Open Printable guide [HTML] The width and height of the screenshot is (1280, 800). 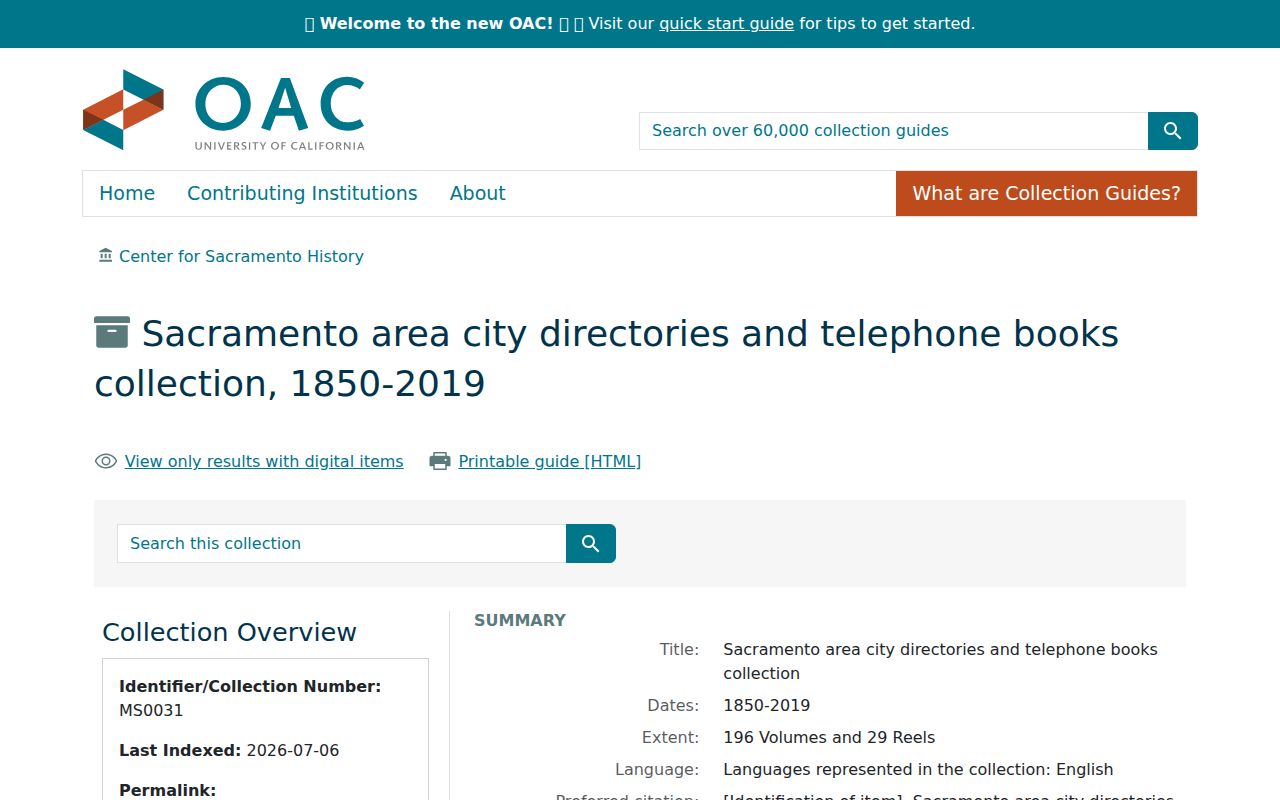click(549, 461)
